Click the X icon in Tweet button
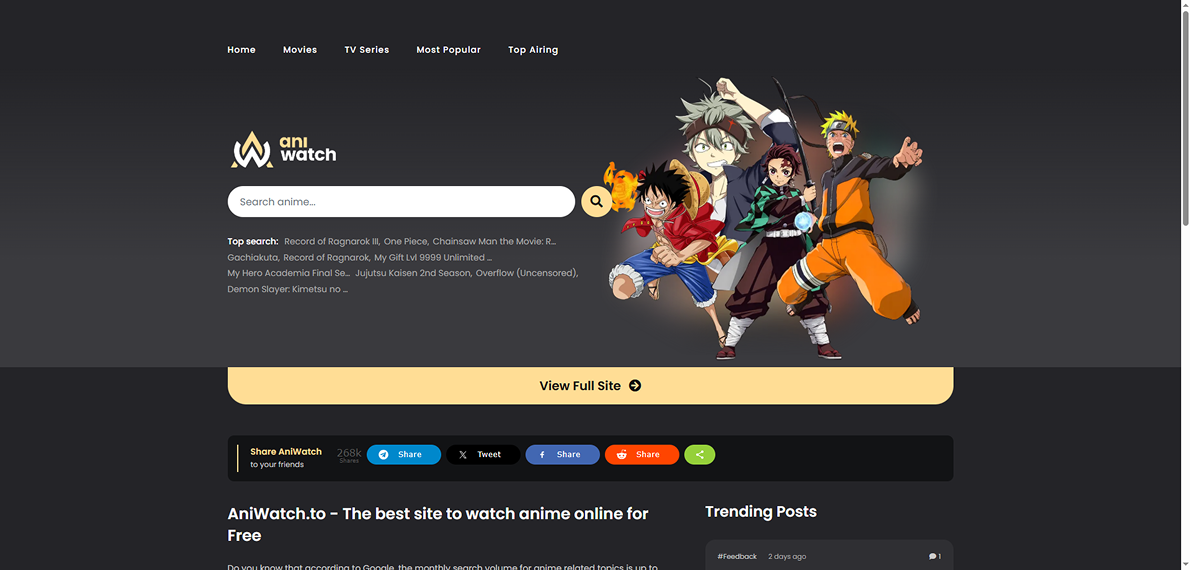Screen dimensions: 1190x570 463,455
